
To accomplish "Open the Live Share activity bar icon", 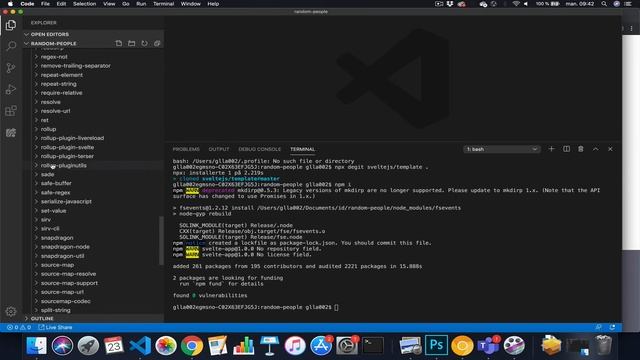I will tap(11, 133).
